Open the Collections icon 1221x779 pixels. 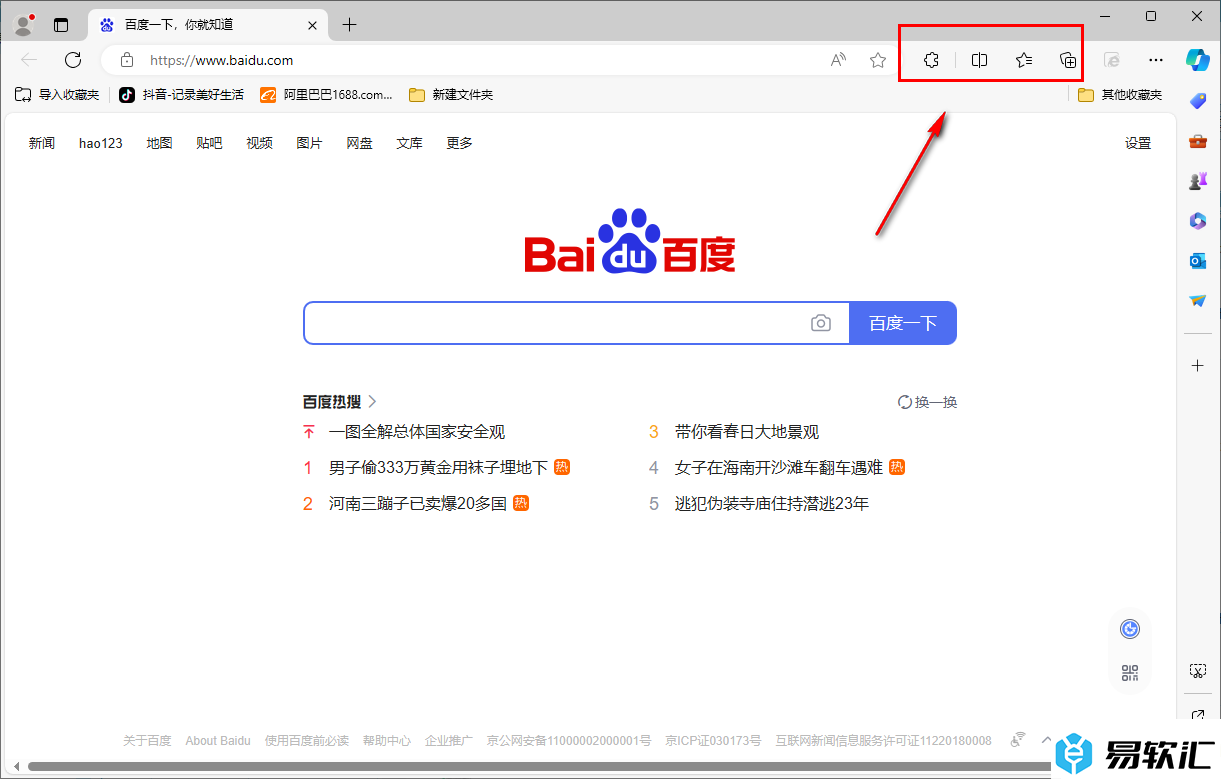point(1068,60)
